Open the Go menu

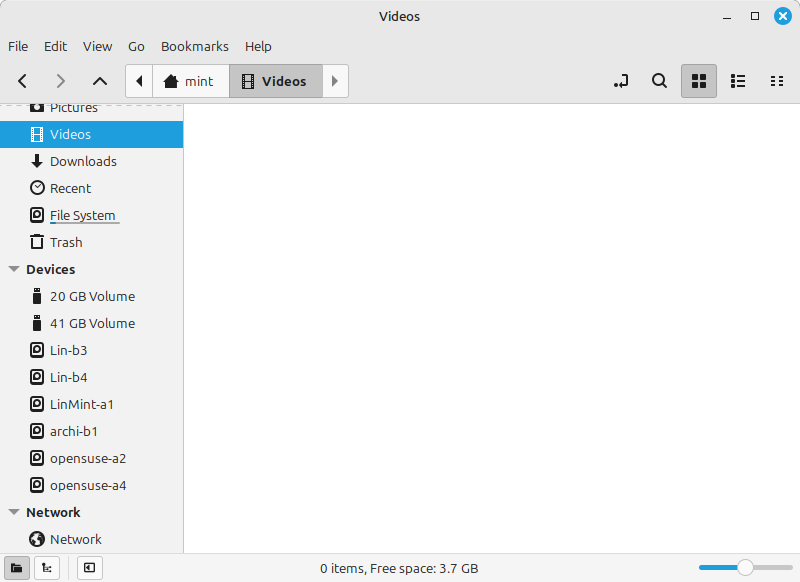136,46
